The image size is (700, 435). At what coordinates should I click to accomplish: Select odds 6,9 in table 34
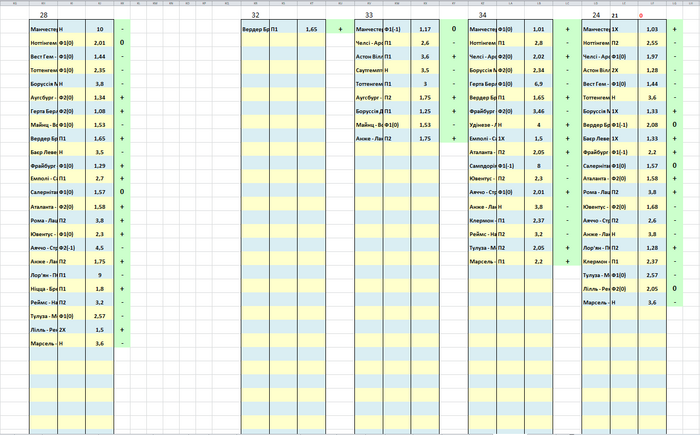click(x=539, y=84)
